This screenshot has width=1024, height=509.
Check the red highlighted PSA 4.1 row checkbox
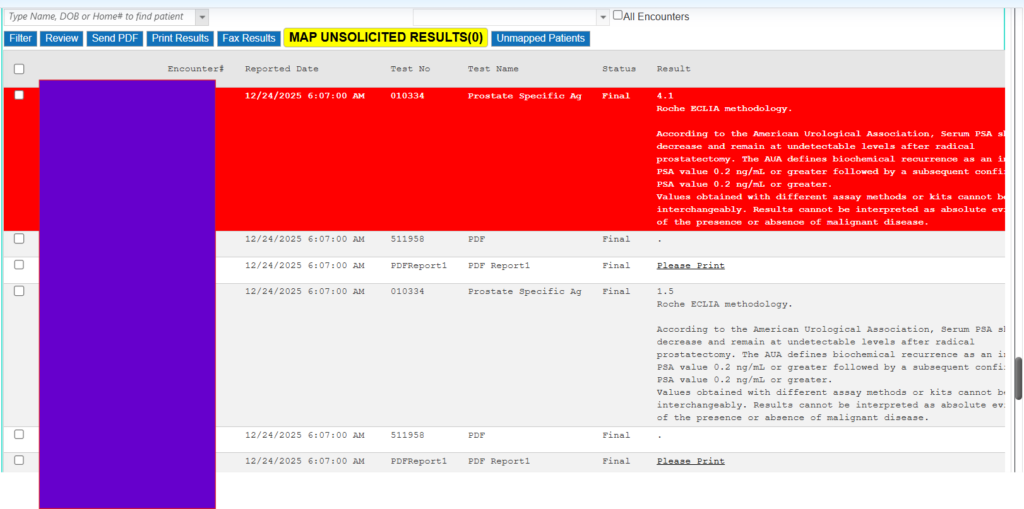click(x=19, y=95)
